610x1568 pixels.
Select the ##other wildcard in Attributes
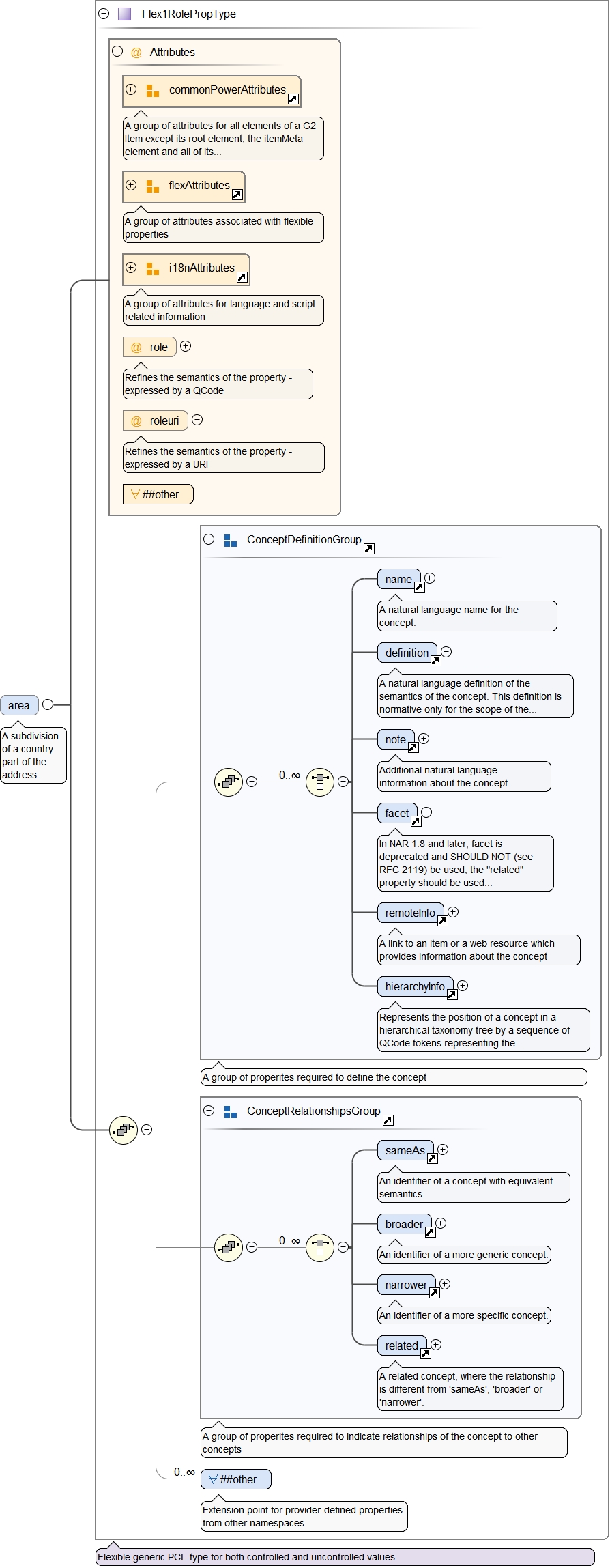tap(158, 494)
